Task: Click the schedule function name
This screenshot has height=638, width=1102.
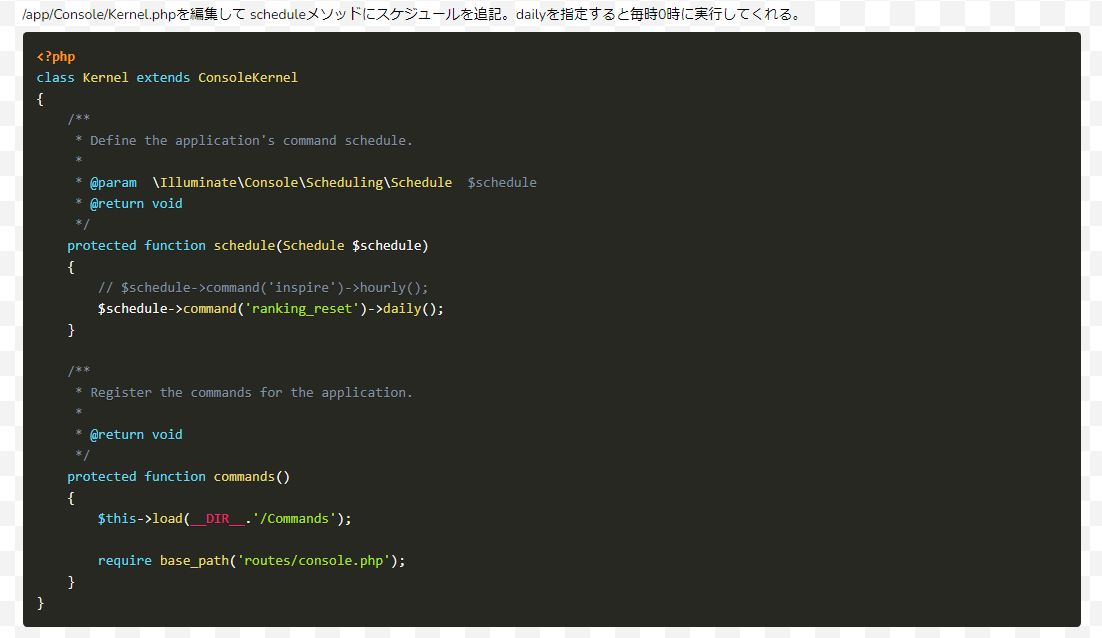Action: [244, 245]
